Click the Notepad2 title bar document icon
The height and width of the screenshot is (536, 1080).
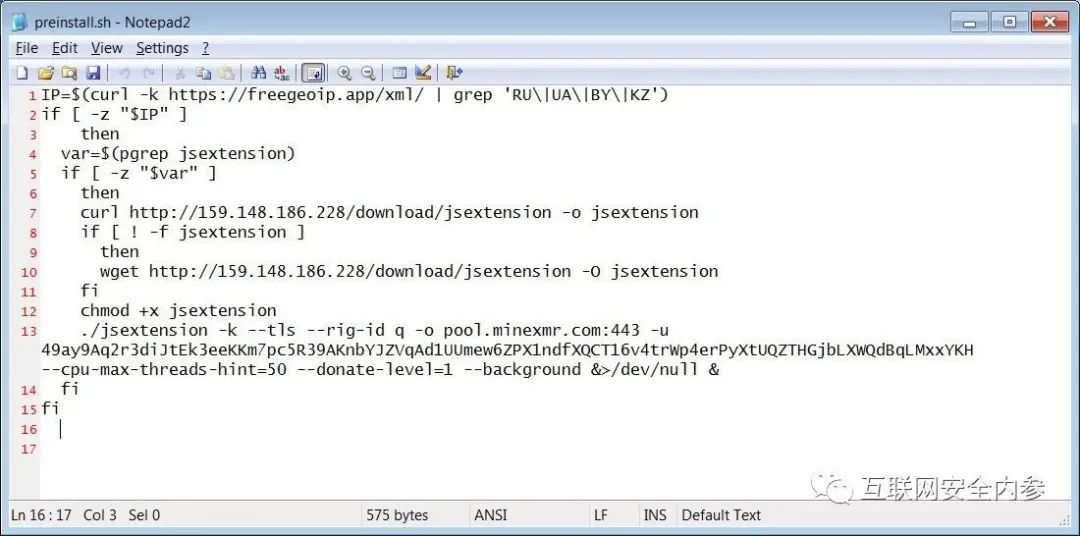tap(19, 22)
